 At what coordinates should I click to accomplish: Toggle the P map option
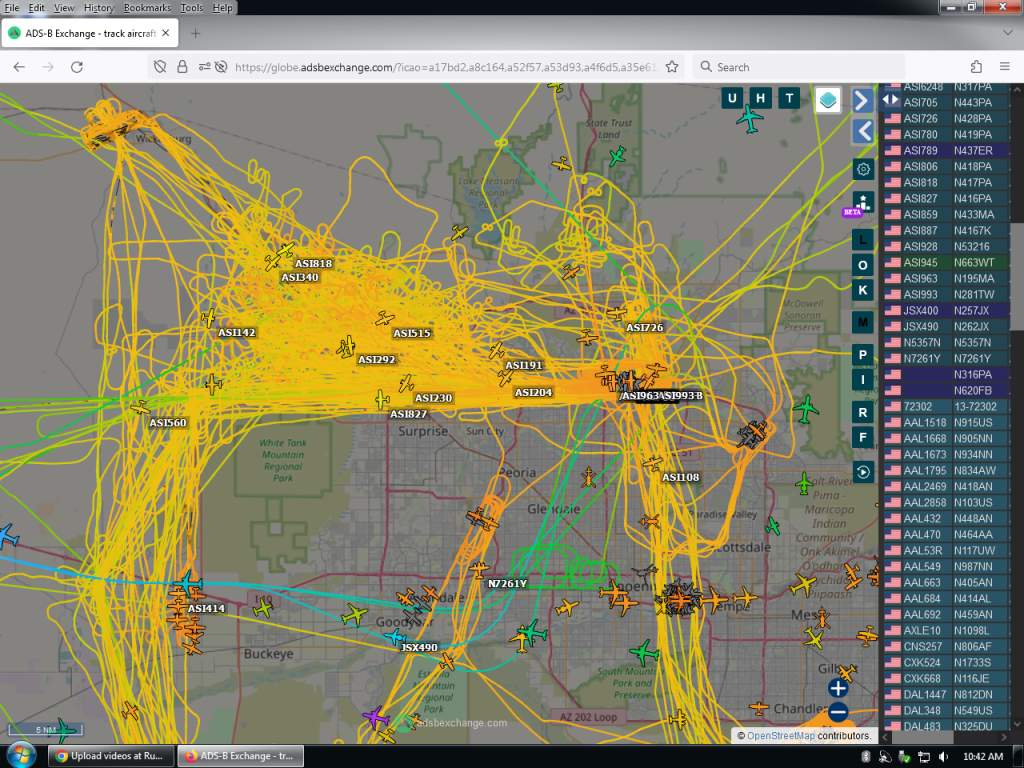pos(863,355)
